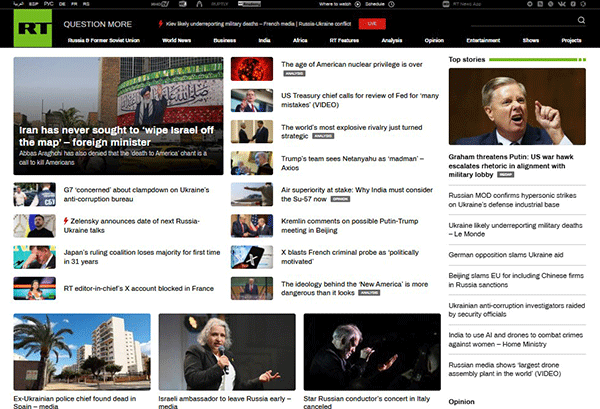Switch to ESP language edition
Image resolution: width=600 pixels, height=409 pixels.
(34, 4)
